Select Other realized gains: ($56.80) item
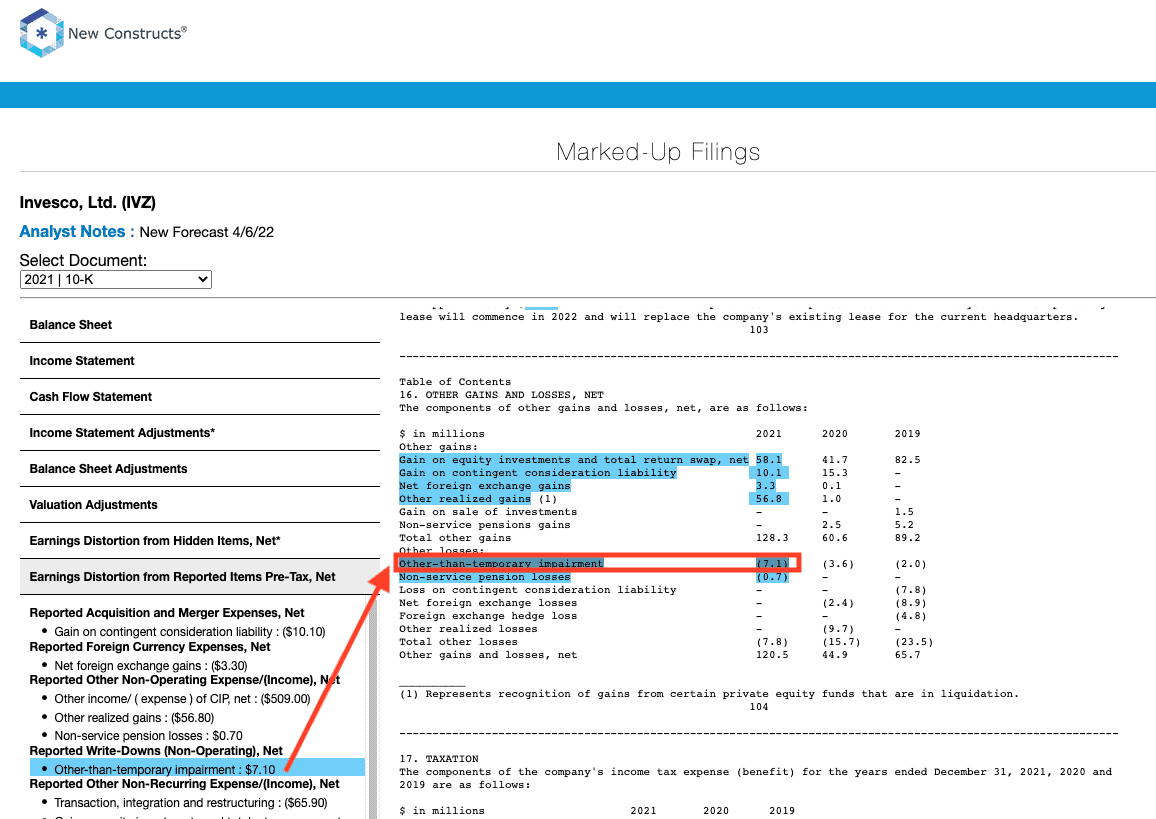This screenshot has width=1156, height=819. (x=134, y=718)
